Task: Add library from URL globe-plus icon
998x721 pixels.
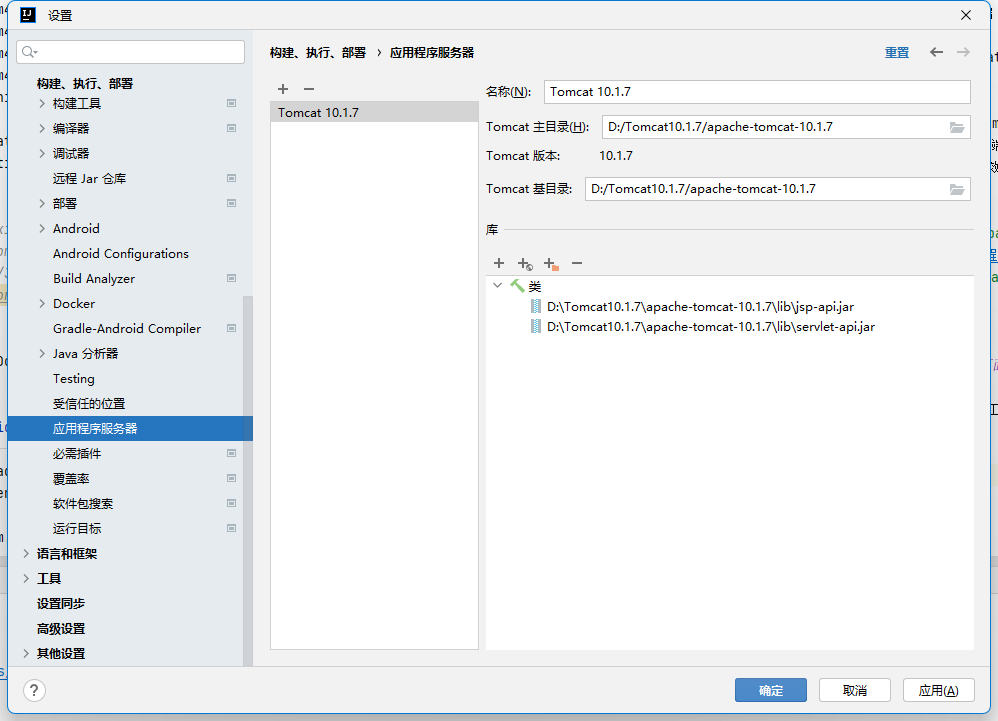Action: 525,263
